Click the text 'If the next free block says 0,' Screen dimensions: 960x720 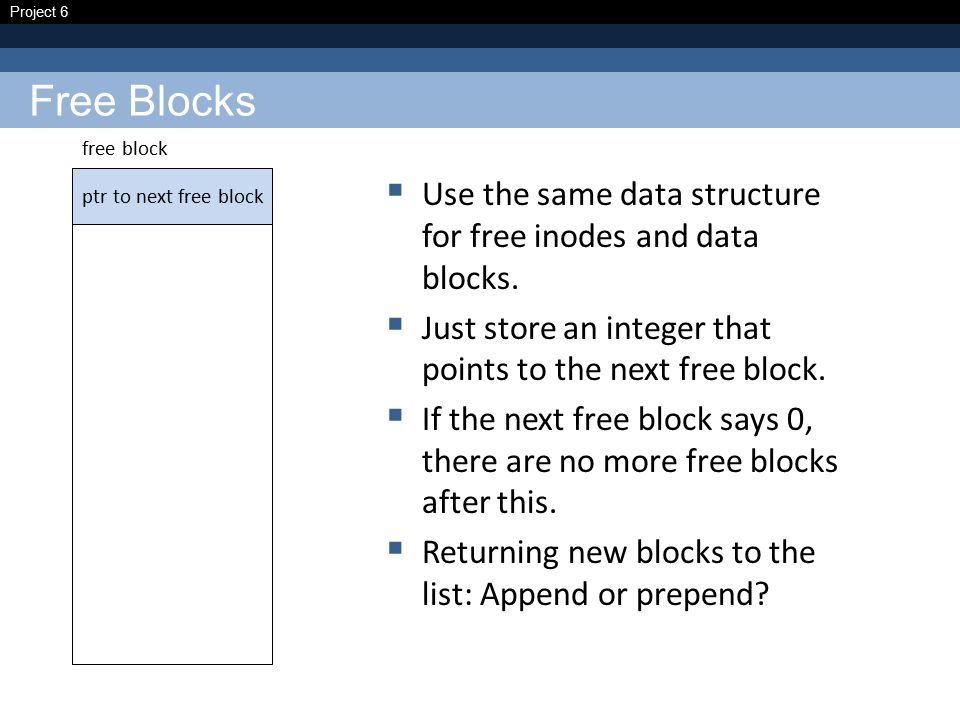617,420
